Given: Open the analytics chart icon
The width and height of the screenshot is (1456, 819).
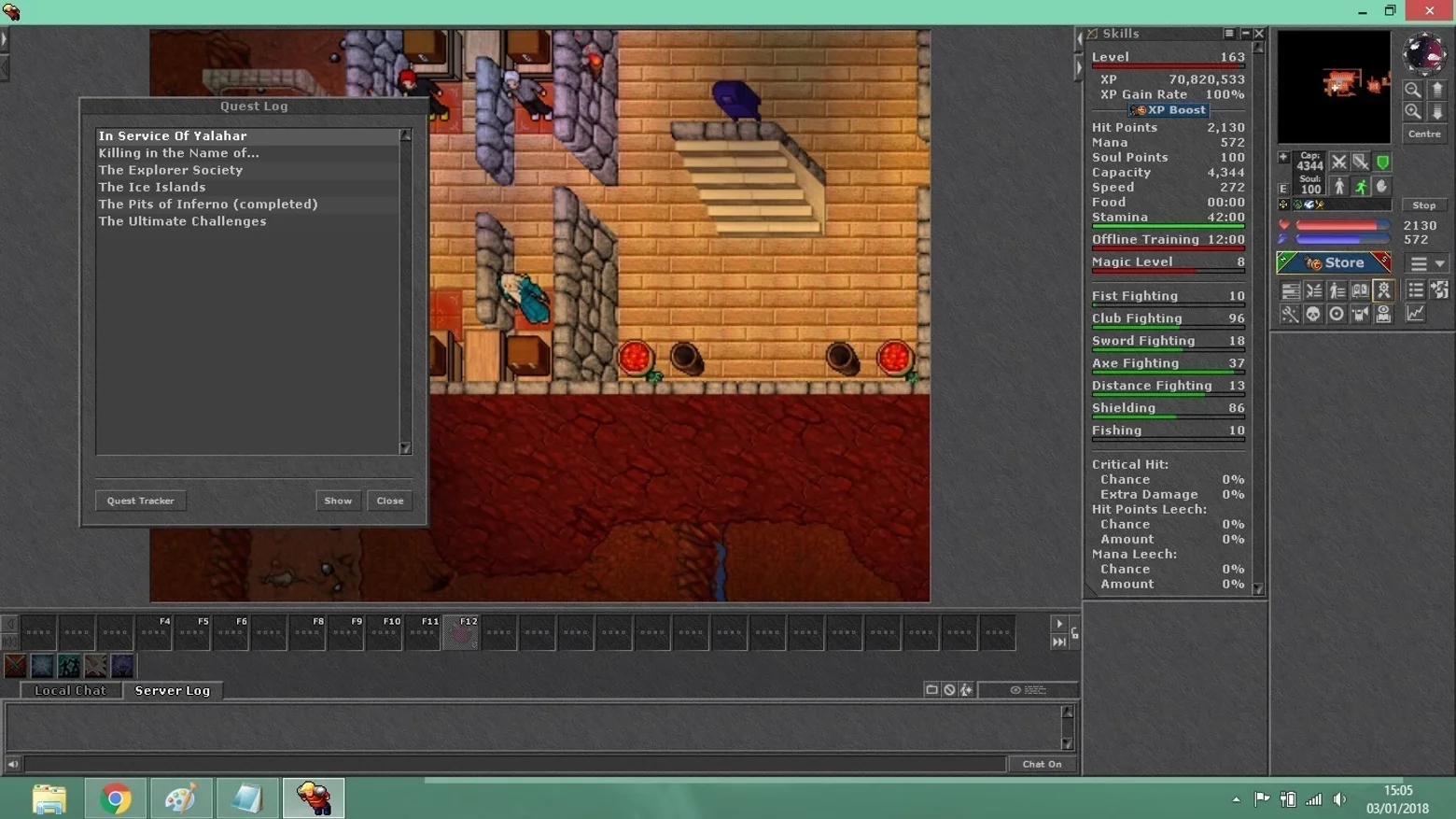Looking at the screenshot, I should 1416,314.
